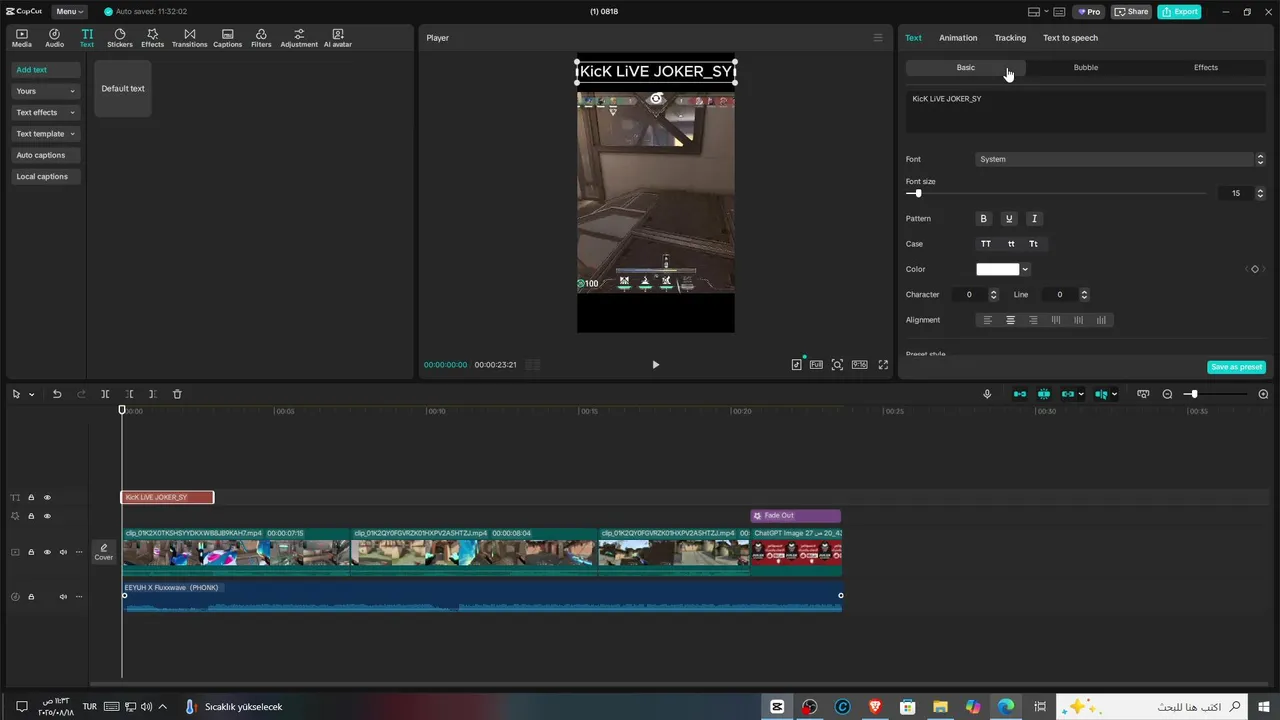Click the timeline zoom-in magnifier
The height and width of the screenshot is (720, 1280).
[x=1263, y=394]
